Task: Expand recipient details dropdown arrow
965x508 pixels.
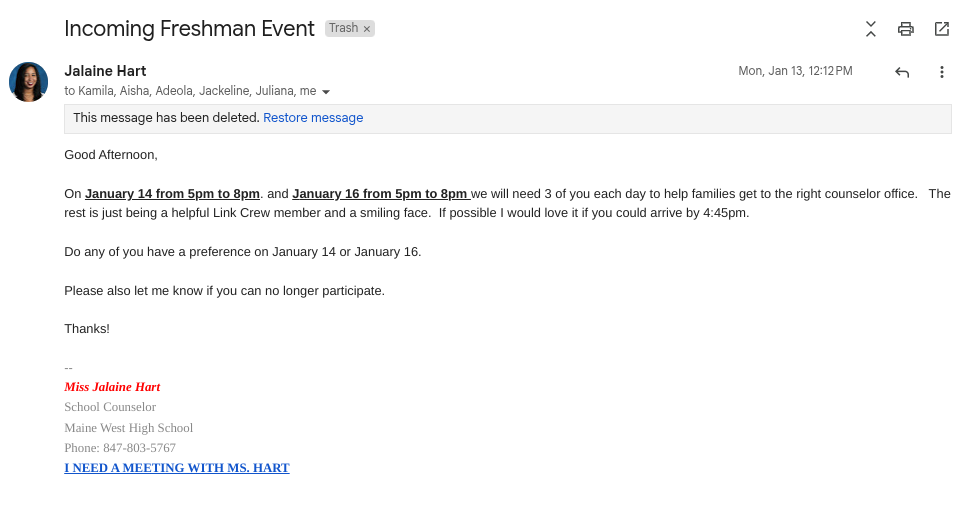Action: pyautogui.click(x=326, y=92)
